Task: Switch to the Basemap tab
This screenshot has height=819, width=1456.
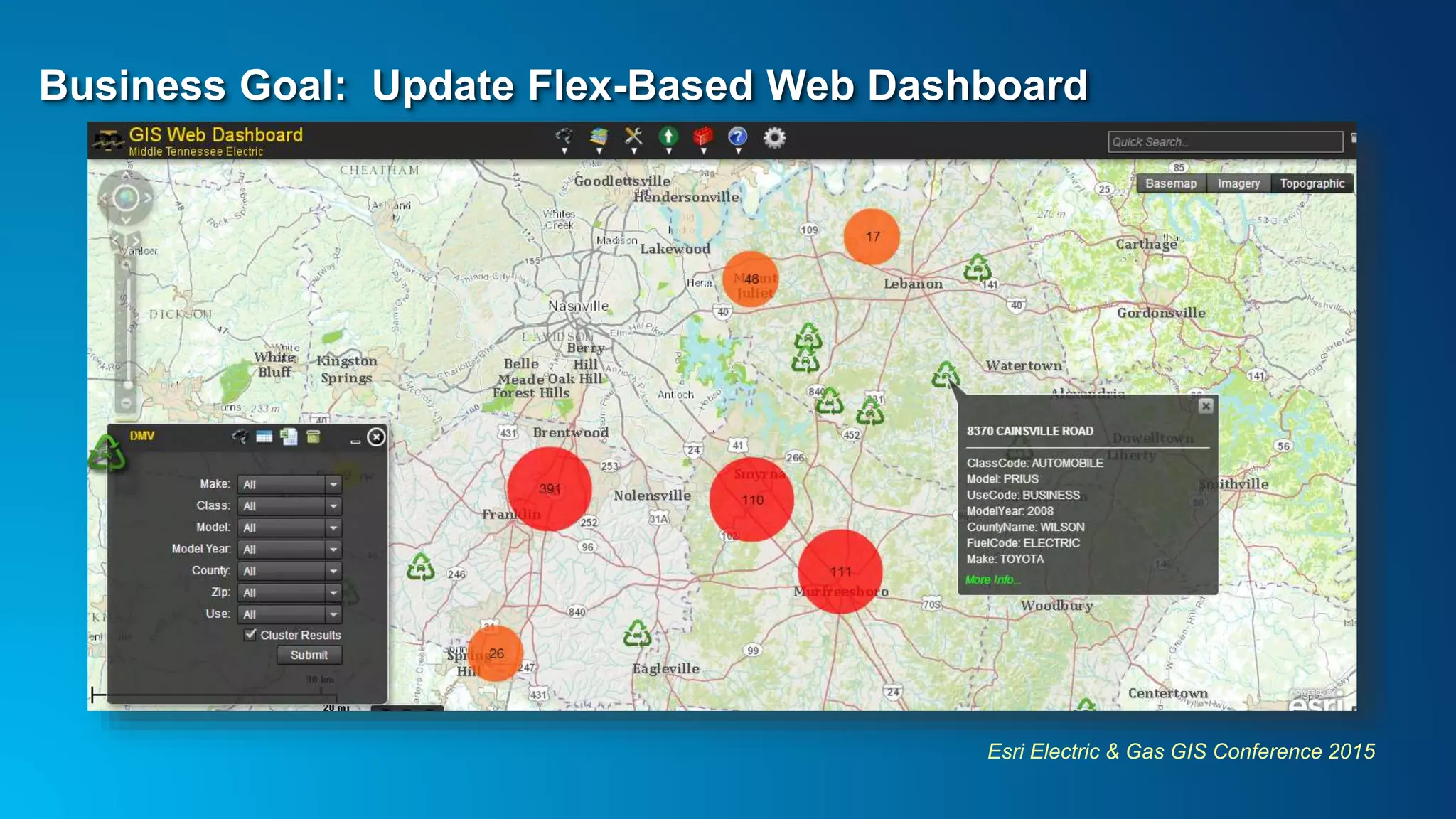Action: click(x=1171, y=183)
